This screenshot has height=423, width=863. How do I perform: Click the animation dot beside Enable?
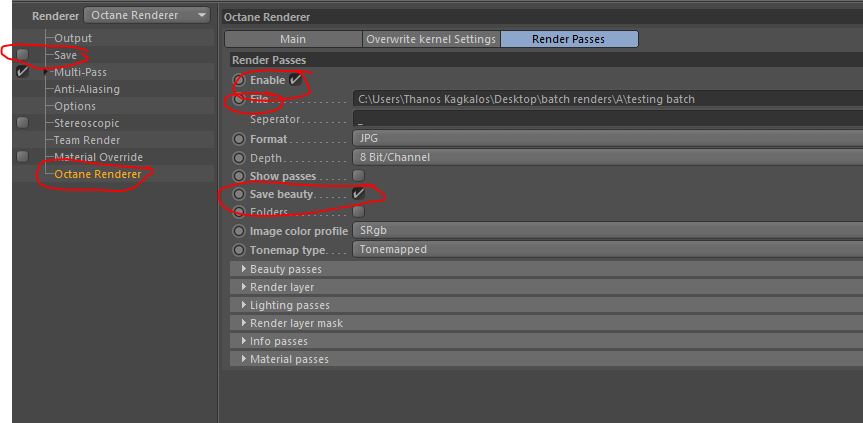(x=239, y=80)
